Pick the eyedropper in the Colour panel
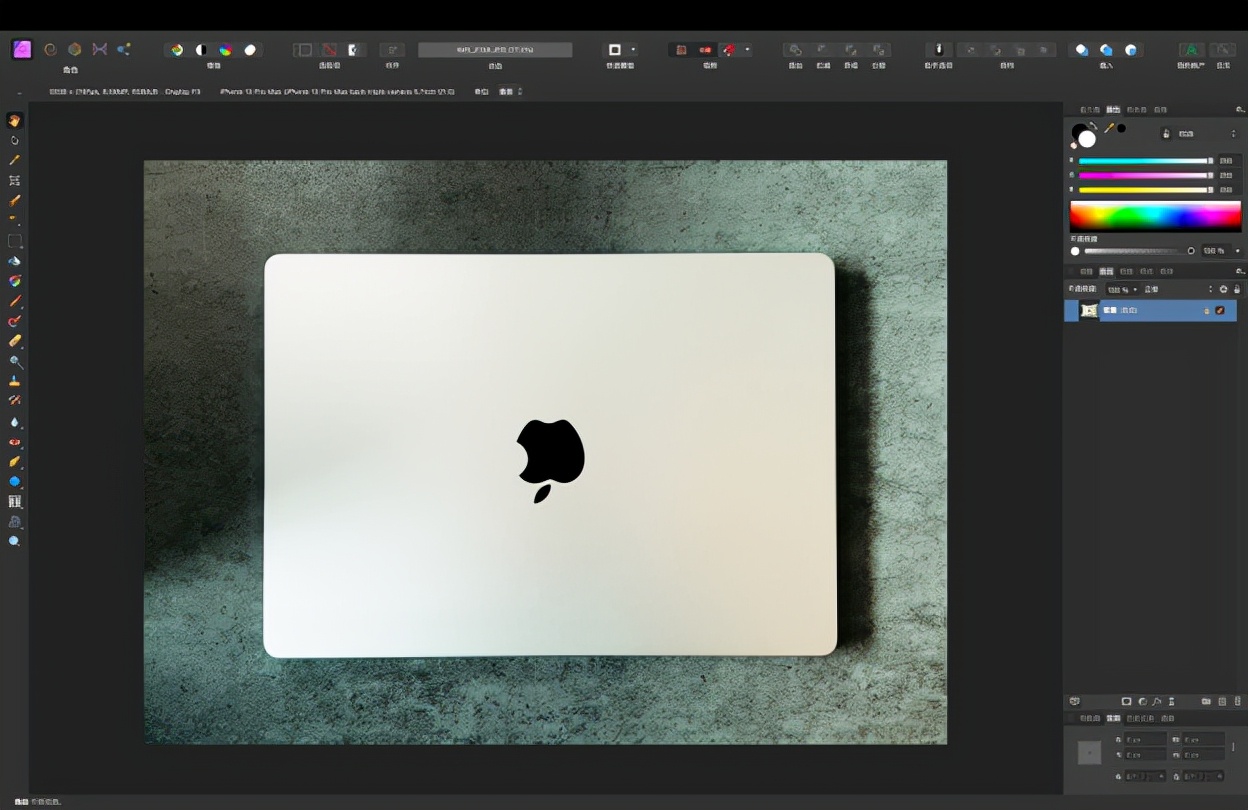The image size is (1248, 810). tap(1109, 128)
